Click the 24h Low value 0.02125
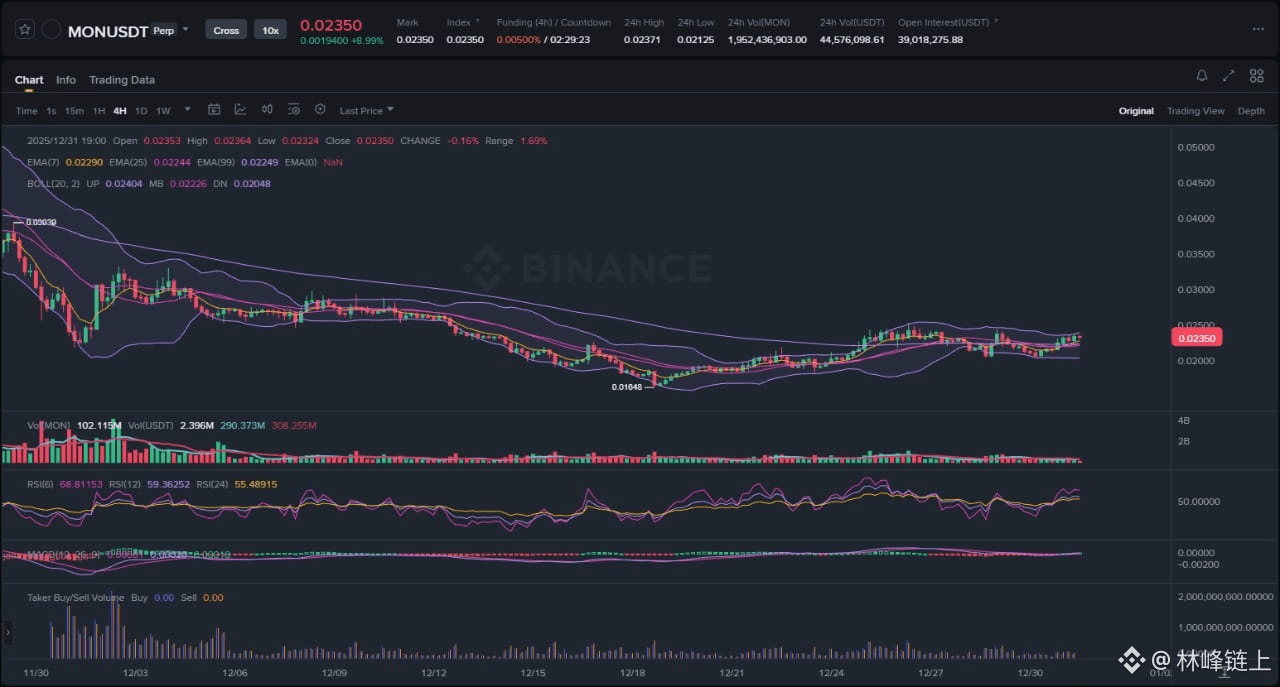1280x687 pixels. (x=695, y=40)
